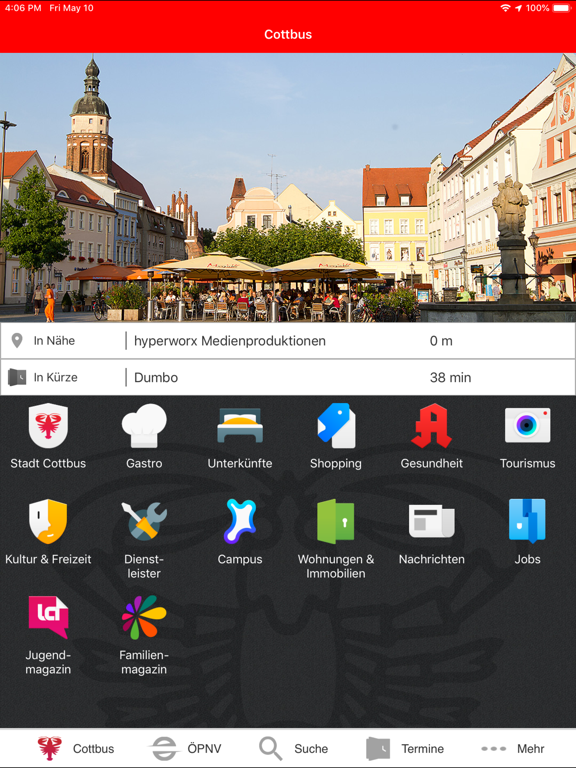Tap the Campus label text
This screenshot has width=576, height=768.
(x=240, y=560)
